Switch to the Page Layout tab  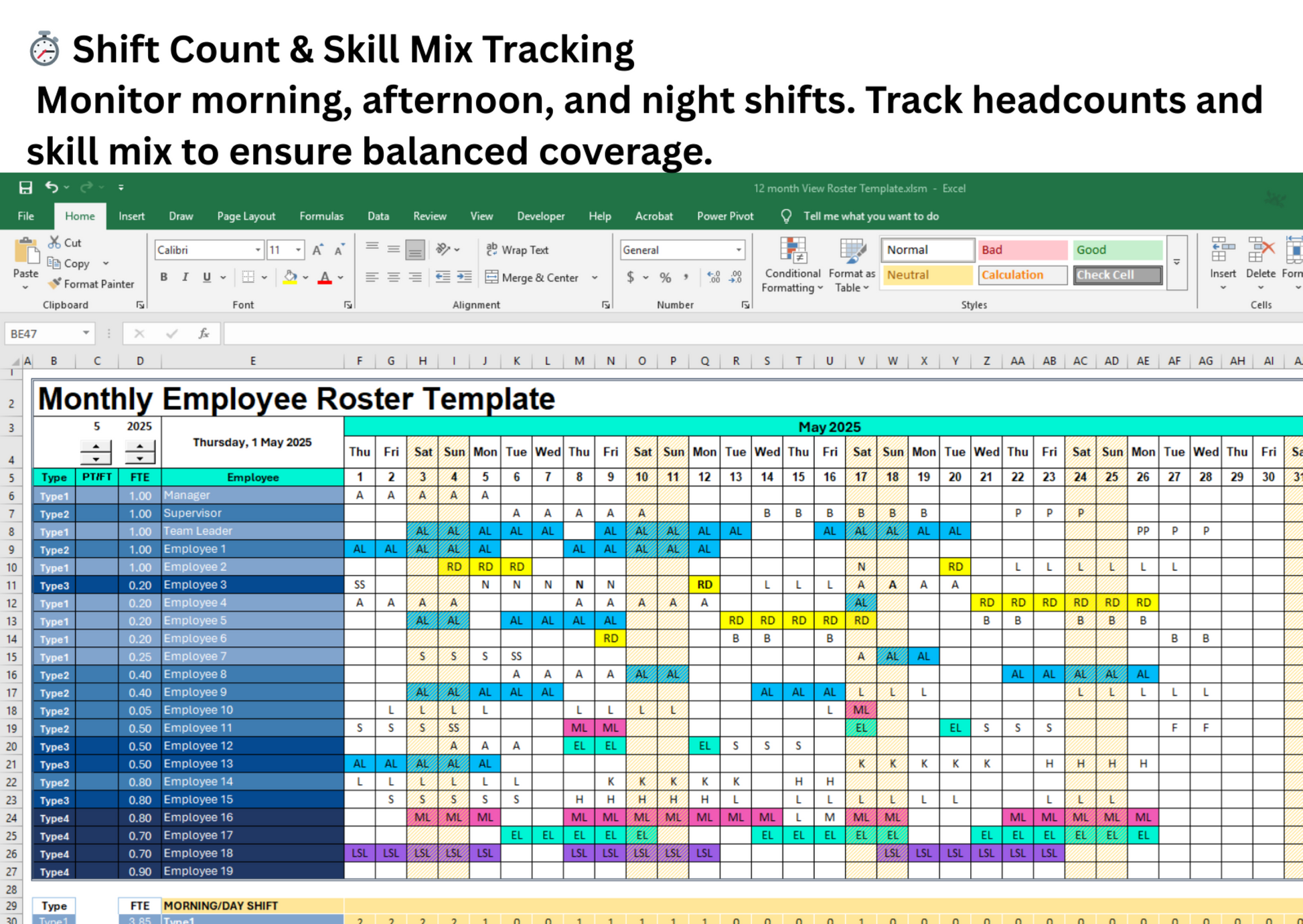point(246,216)
